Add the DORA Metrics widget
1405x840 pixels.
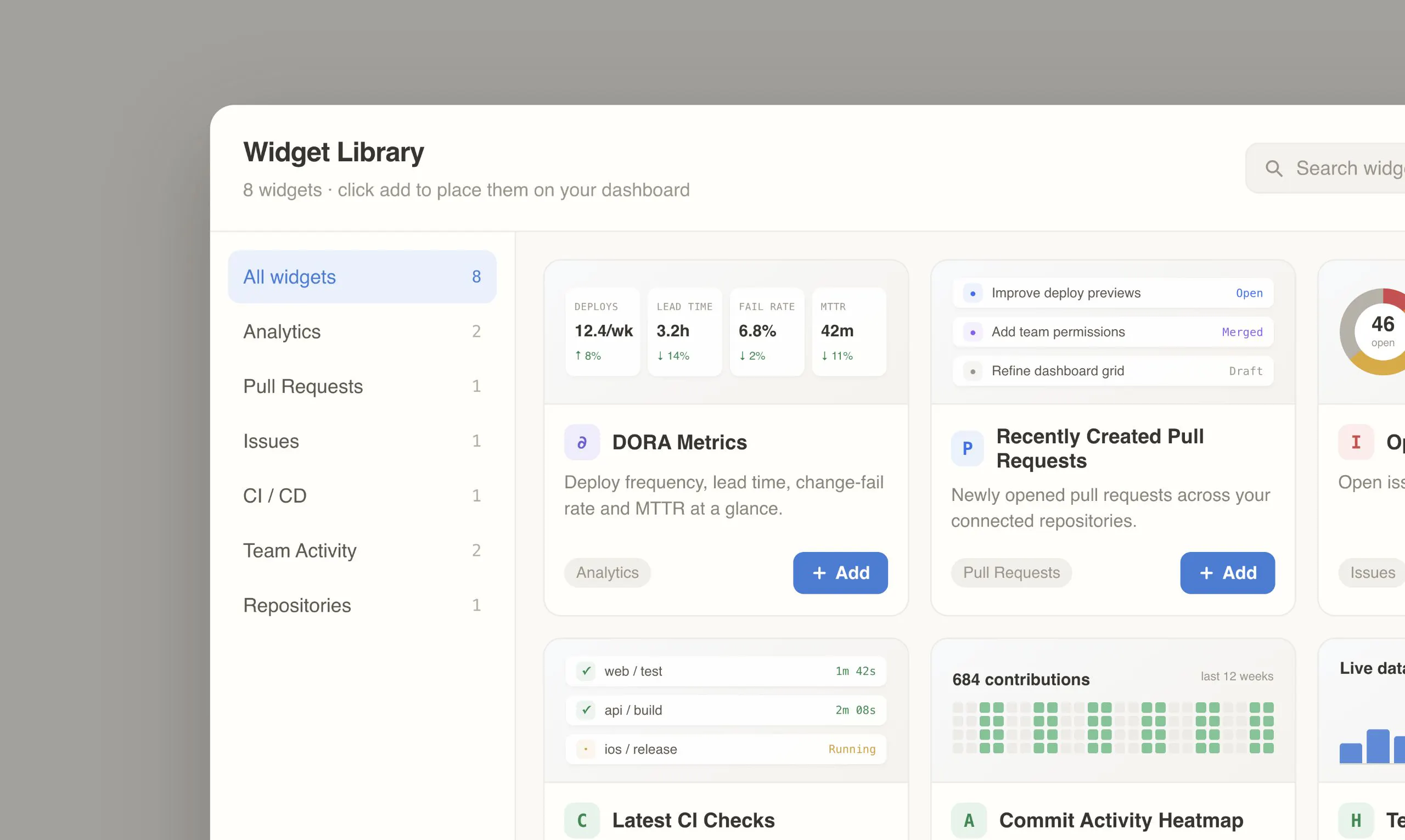[x=840, y=573]
